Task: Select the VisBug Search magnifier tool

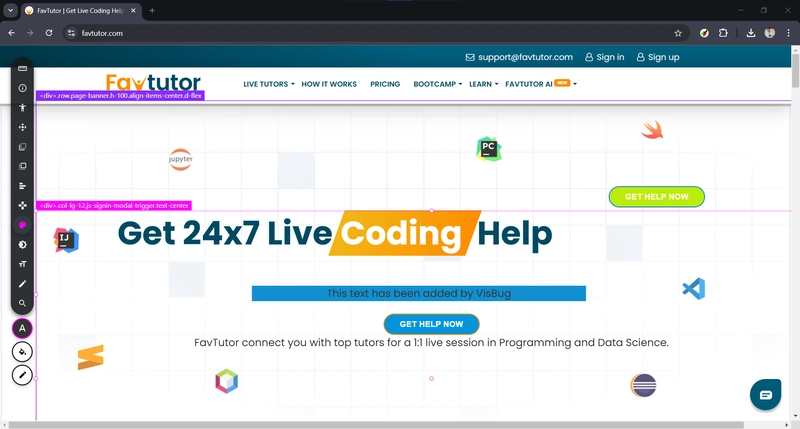Action: coord(22,303)
